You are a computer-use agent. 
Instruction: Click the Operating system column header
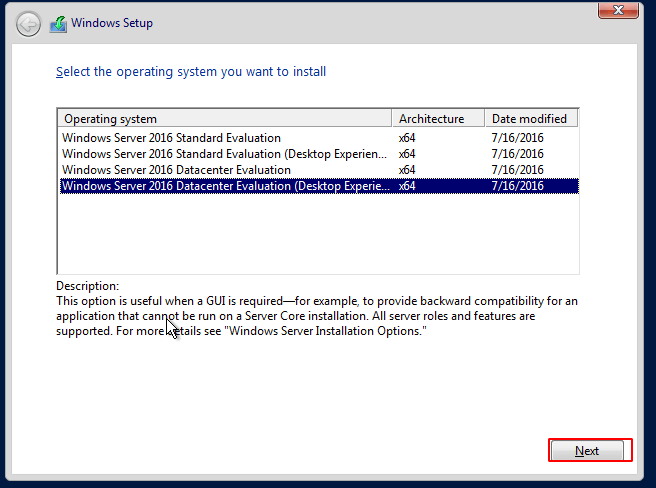(x=224, y=119)
